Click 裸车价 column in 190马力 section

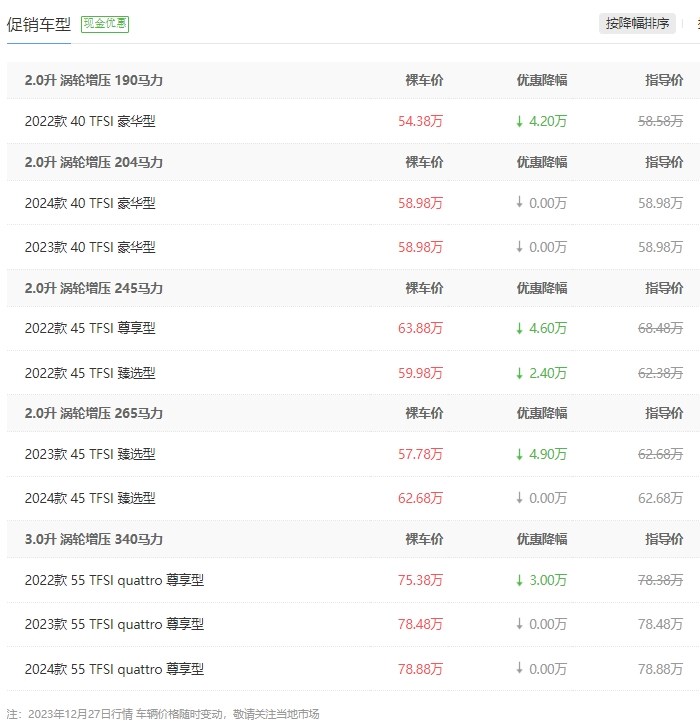click(x=424, y=80)
